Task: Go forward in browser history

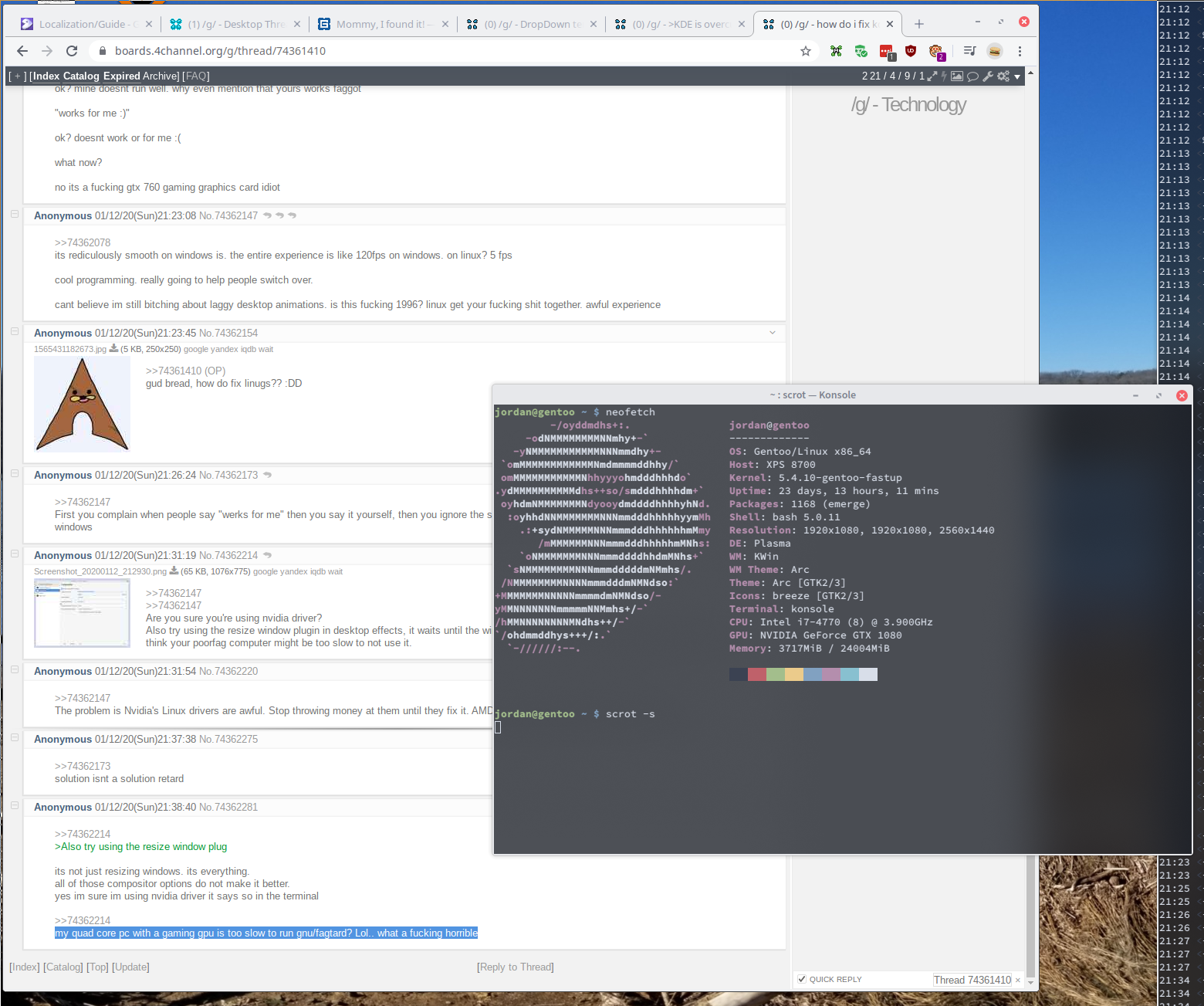Action: click(x=47, y=51)
